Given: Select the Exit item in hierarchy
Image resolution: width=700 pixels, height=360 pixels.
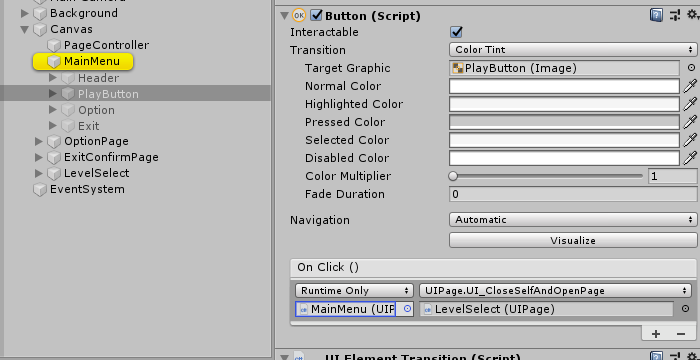Looking at the screenshot, I should [88, 126].
